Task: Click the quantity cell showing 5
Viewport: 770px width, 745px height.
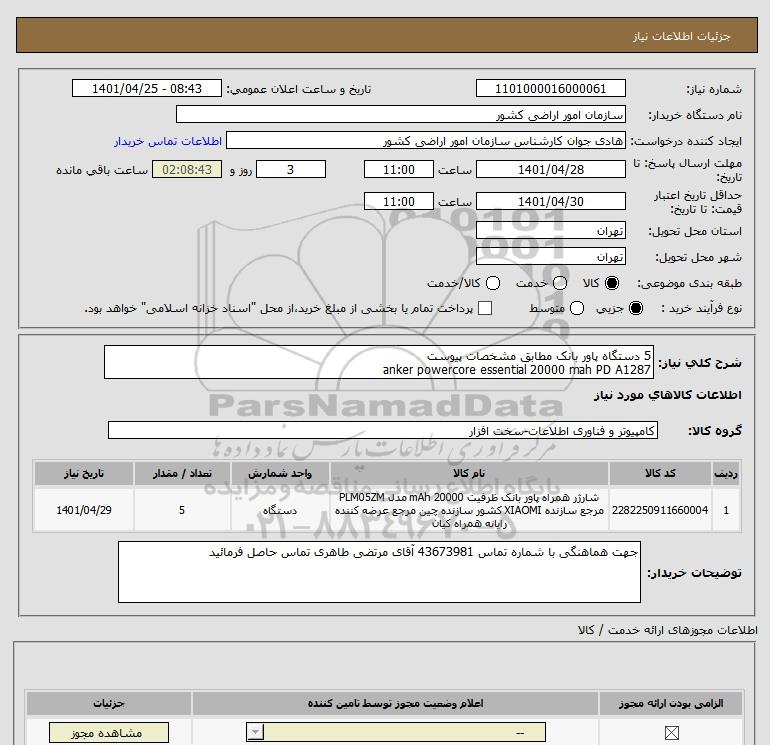Action: coord(182,510)
